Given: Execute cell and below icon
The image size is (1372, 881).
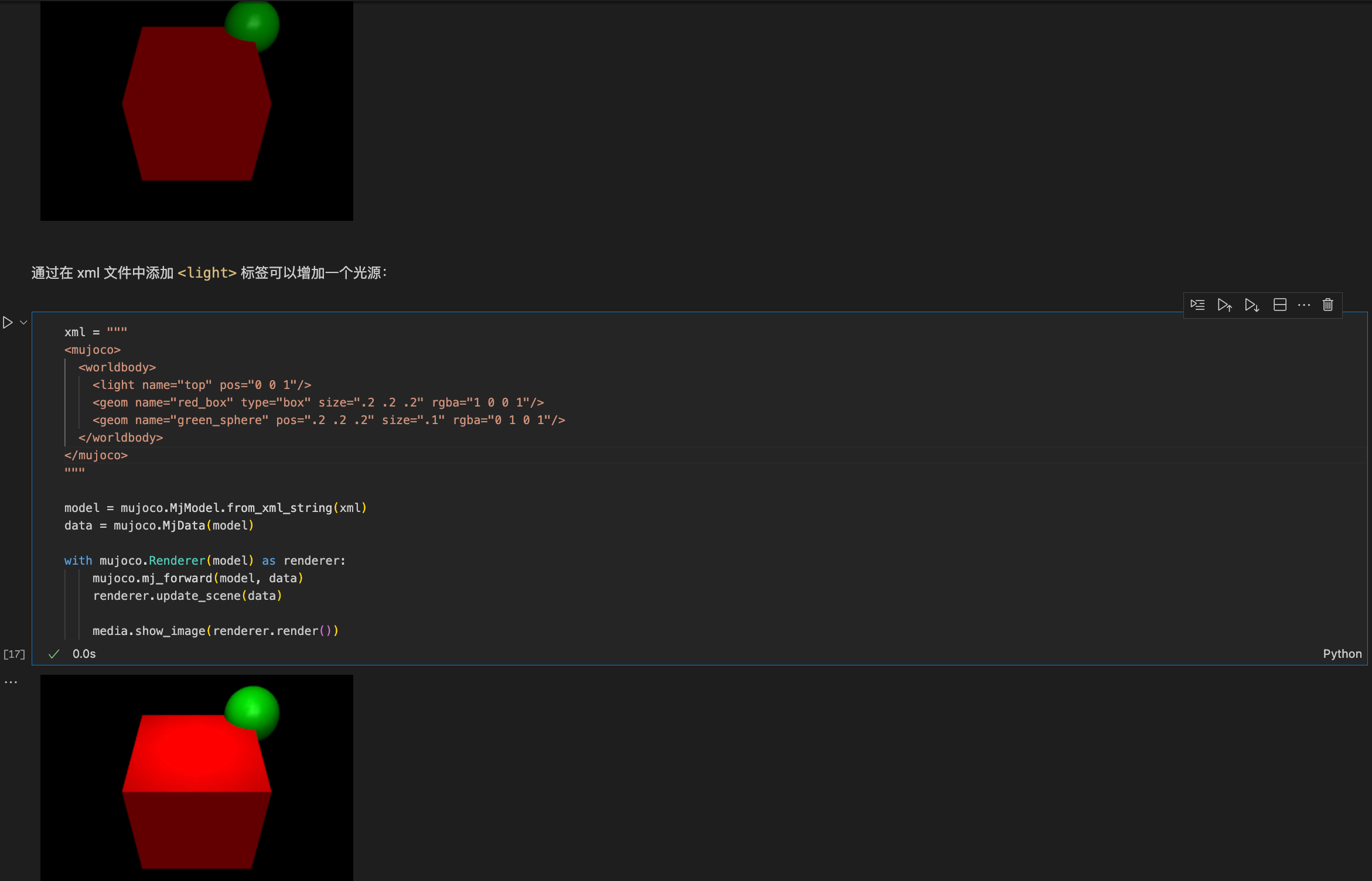Looking at the screenshot, I should click(x=1252, y=305).
